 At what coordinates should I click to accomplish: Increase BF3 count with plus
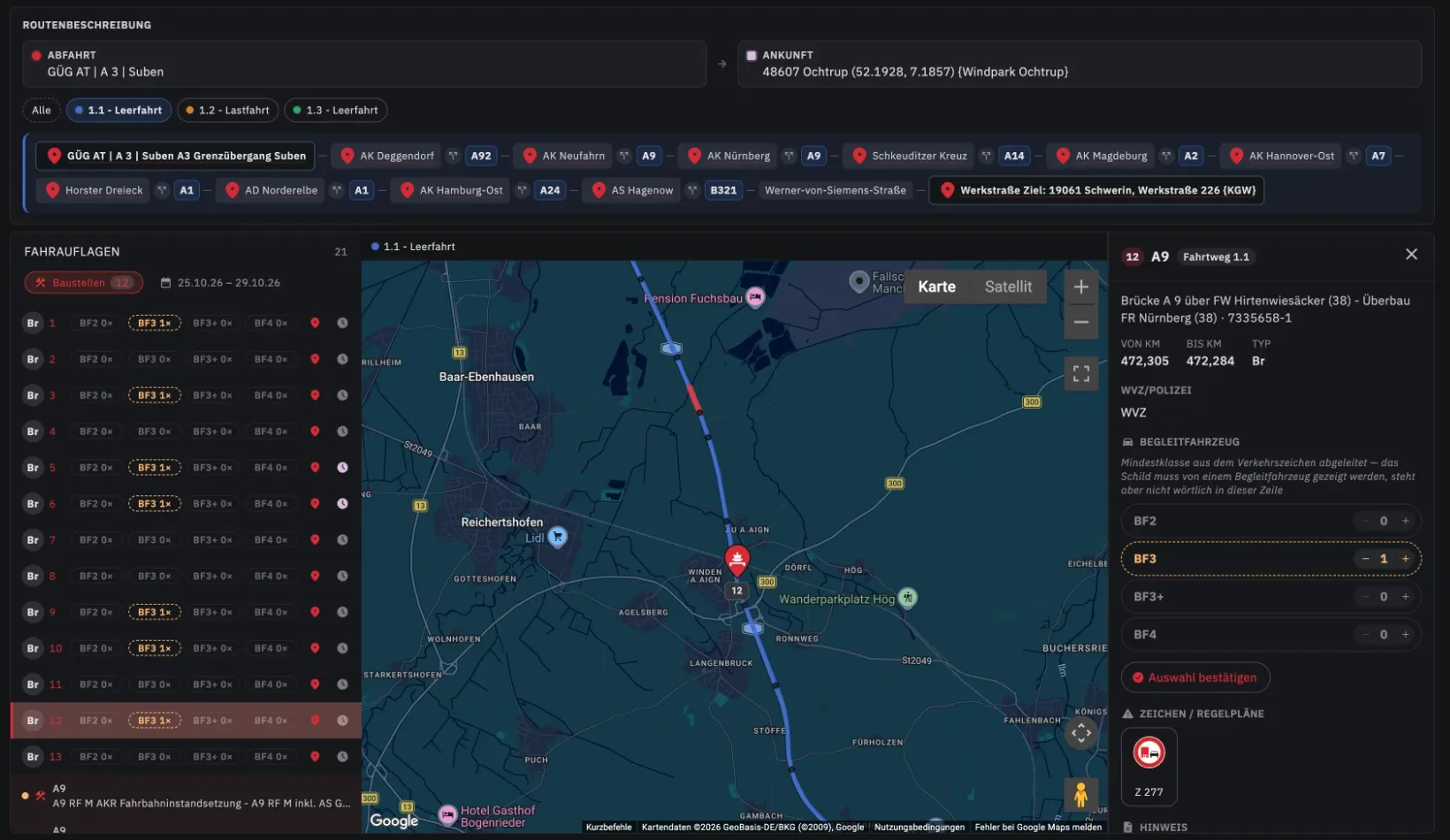[1405, 559]
